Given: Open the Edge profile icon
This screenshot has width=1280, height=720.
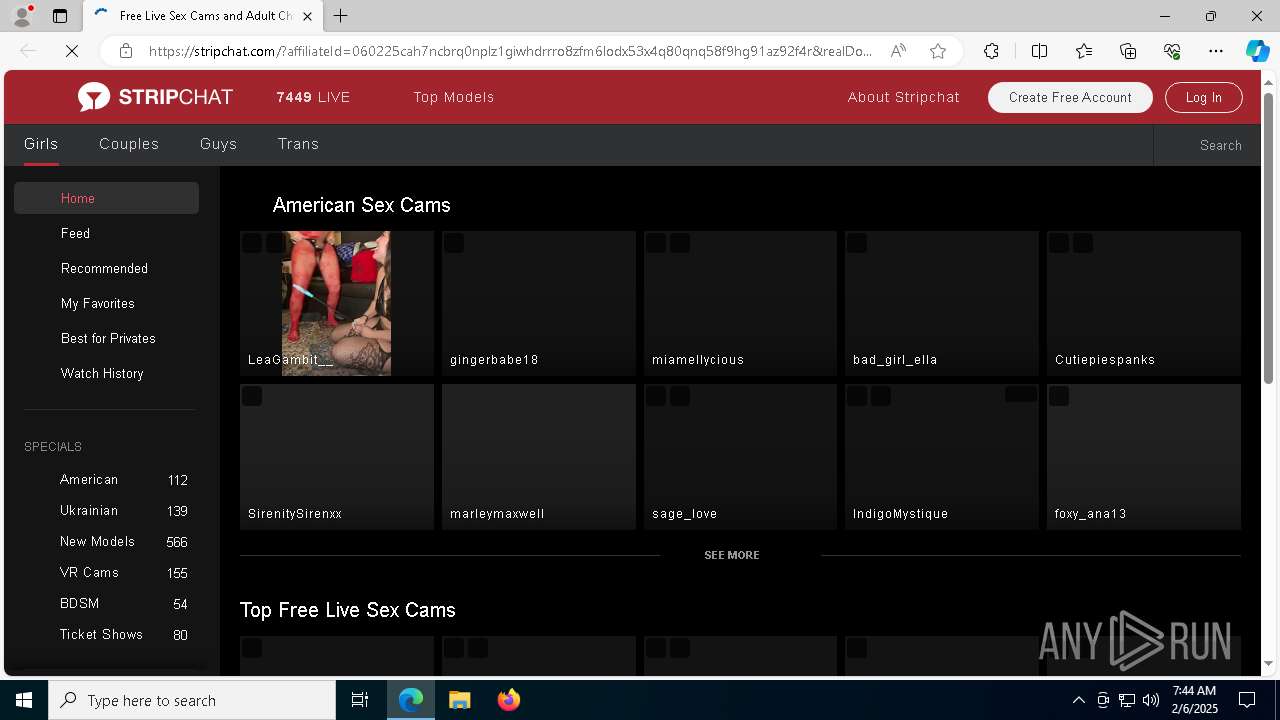Looking at the screenshot, I should [22, 16].
